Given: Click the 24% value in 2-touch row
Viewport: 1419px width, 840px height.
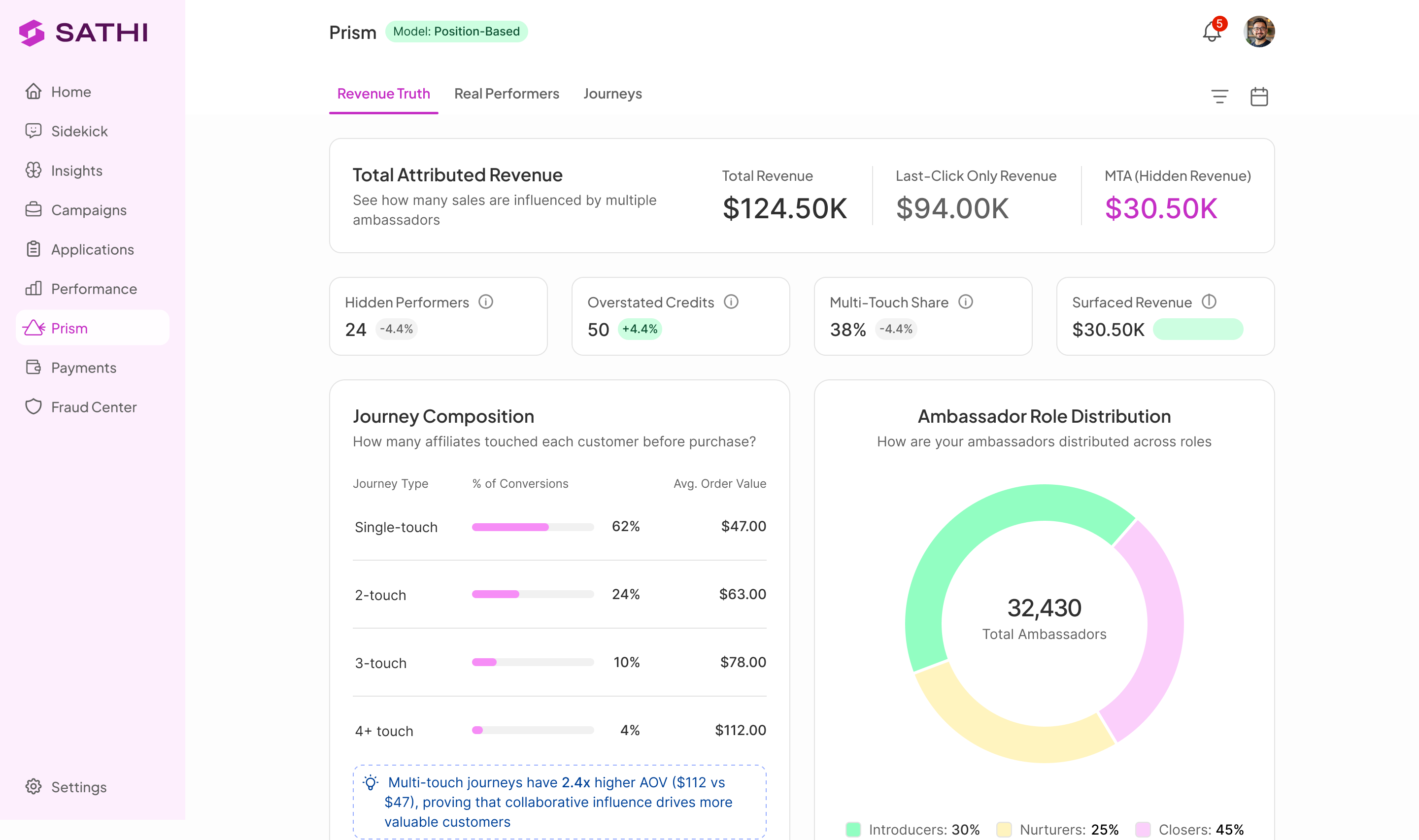Looking at the screenshot, I should coord(625,594).
